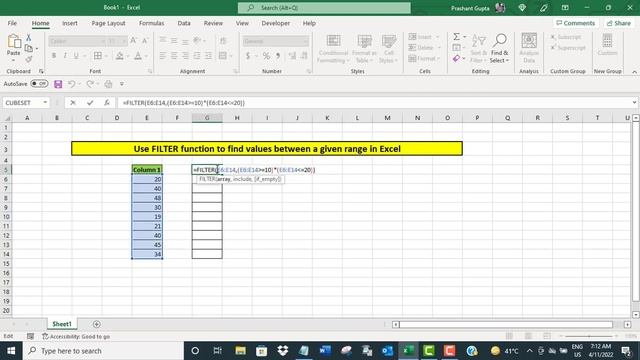This screenshot has height=360, width=640.
Task: Click Superscript in Custom Group
Action: click(x=568, y=48)
